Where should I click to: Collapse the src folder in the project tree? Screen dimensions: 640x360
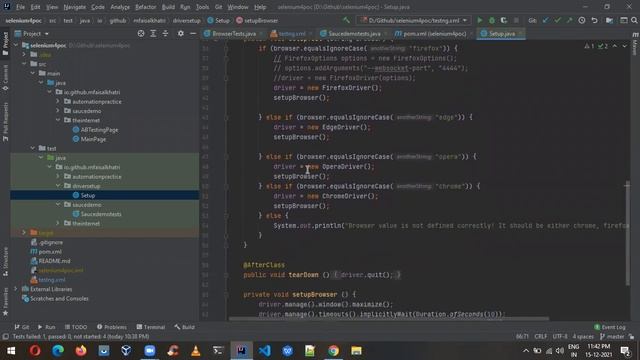[24, 64]
